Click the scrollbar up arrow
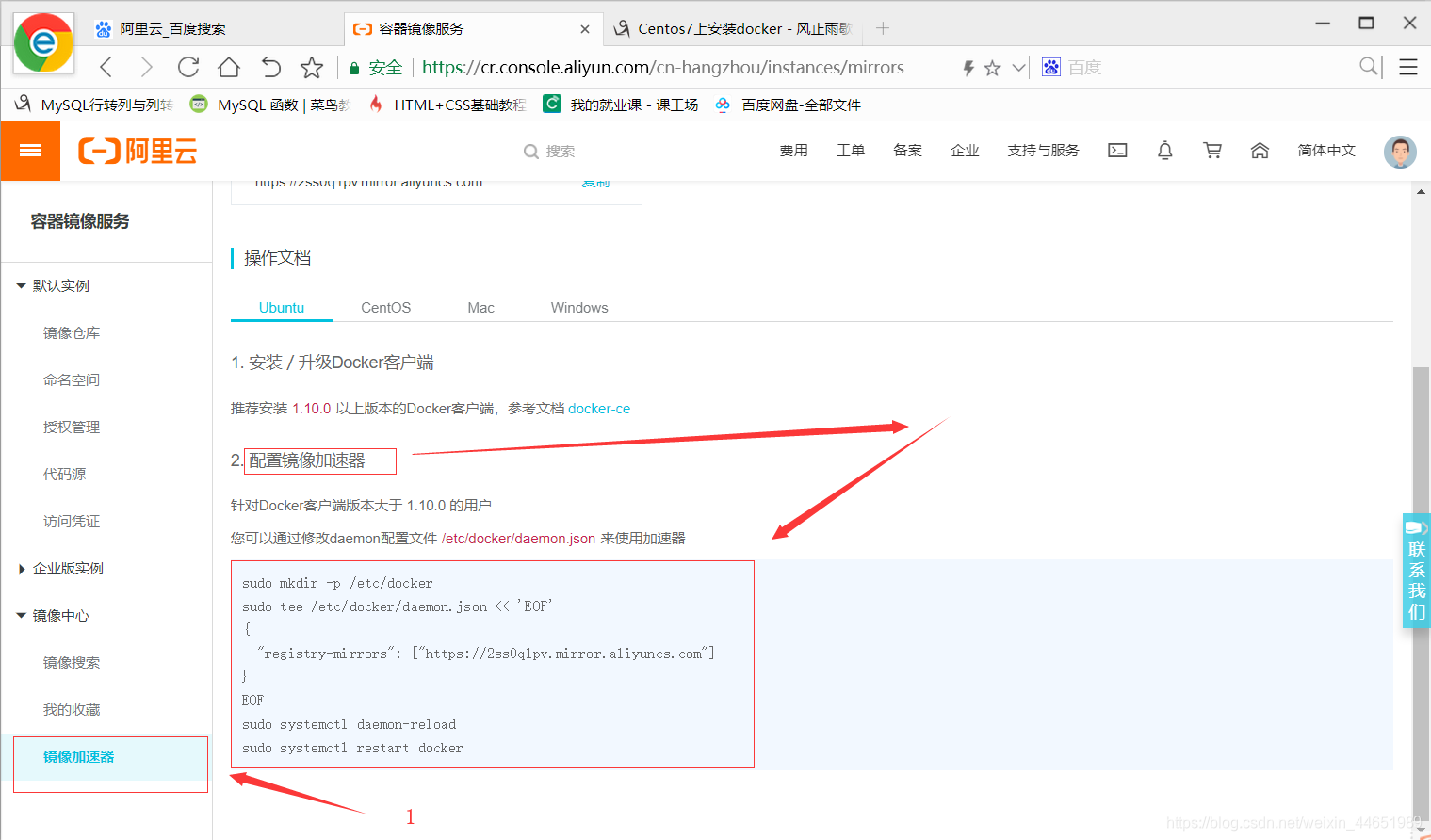The image size is (1431, 840). click(1421, 191)
